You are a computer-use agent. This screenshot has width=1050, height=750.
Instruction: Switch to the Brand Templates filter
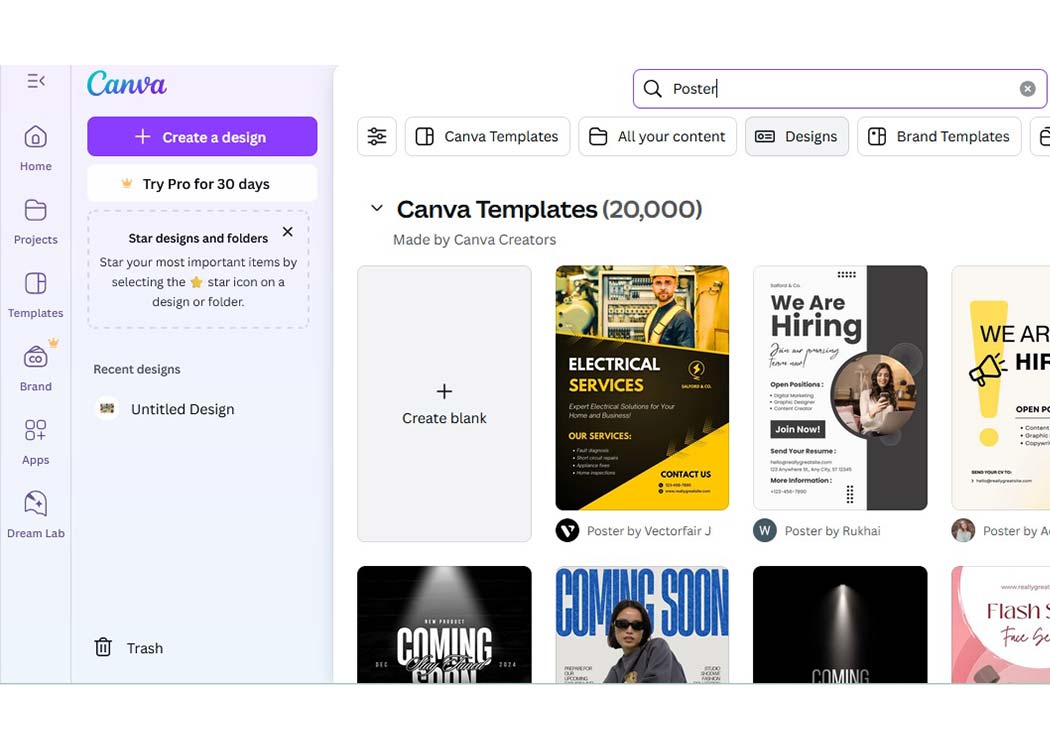tap(939, 137)
